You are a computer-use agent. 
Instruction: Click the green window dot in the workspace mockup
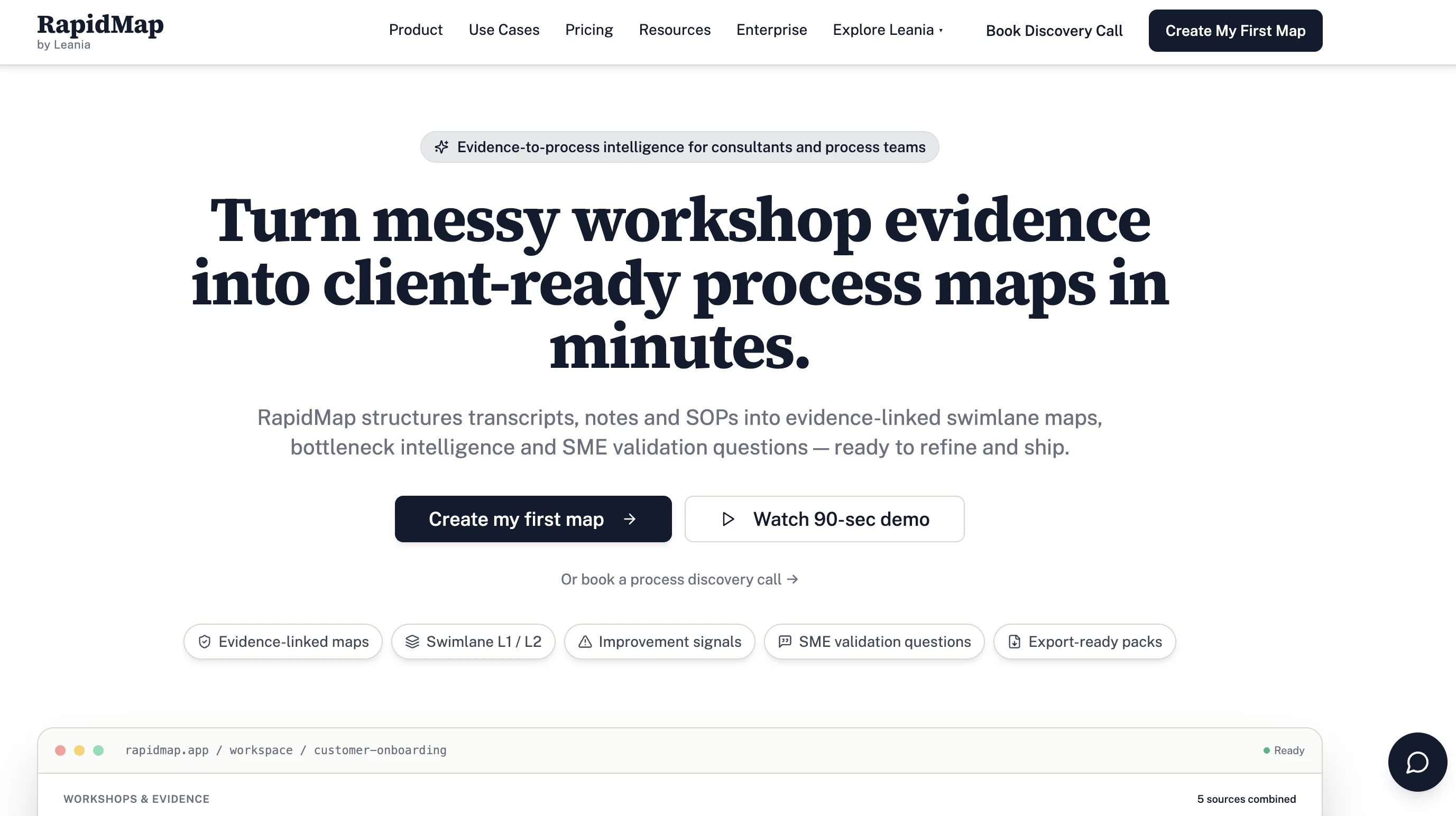click(x=98, y=750)
